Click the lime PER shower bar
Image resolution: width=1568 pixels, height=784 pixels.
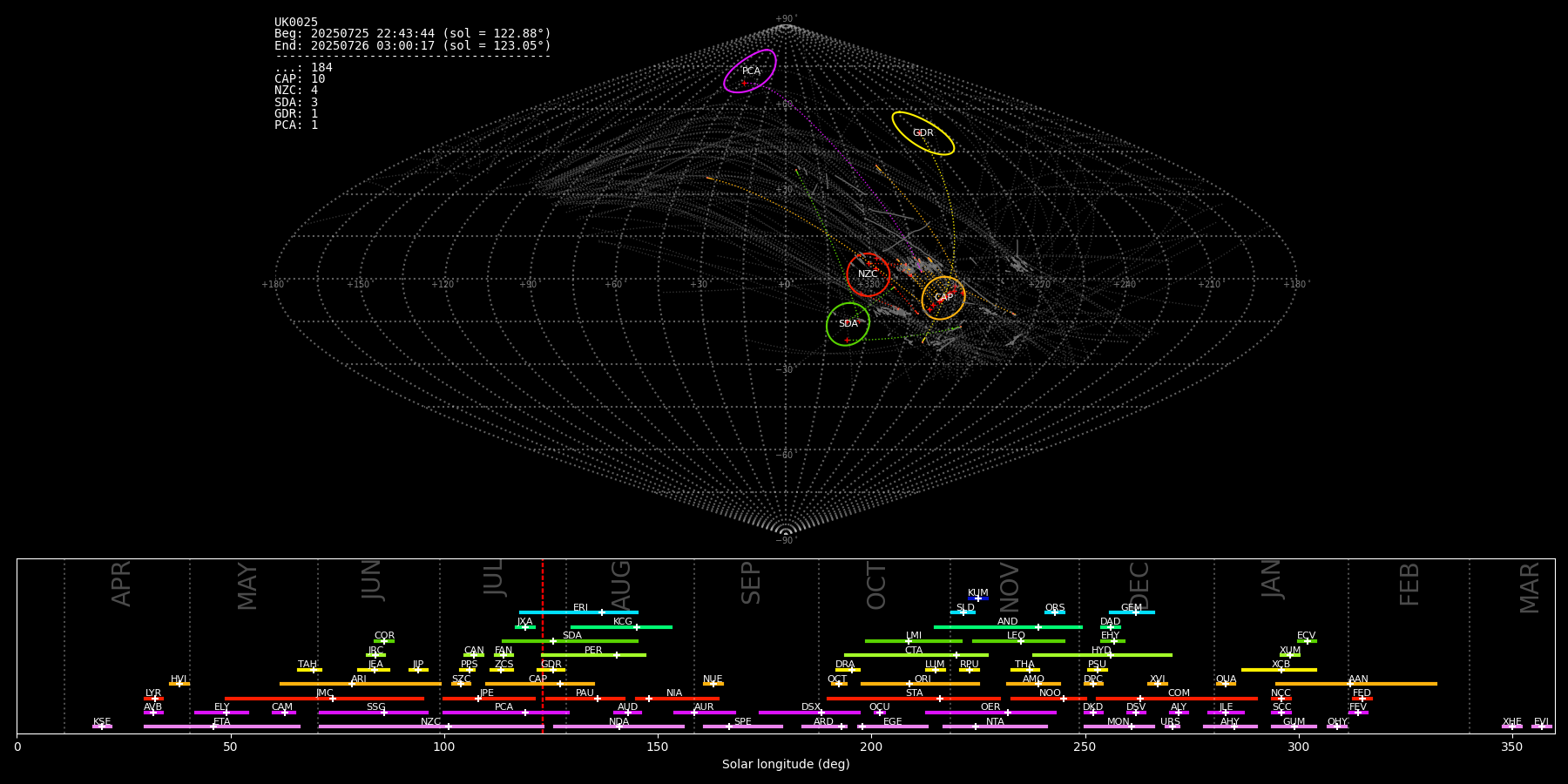pyautogui.click(x=593, y=655)
